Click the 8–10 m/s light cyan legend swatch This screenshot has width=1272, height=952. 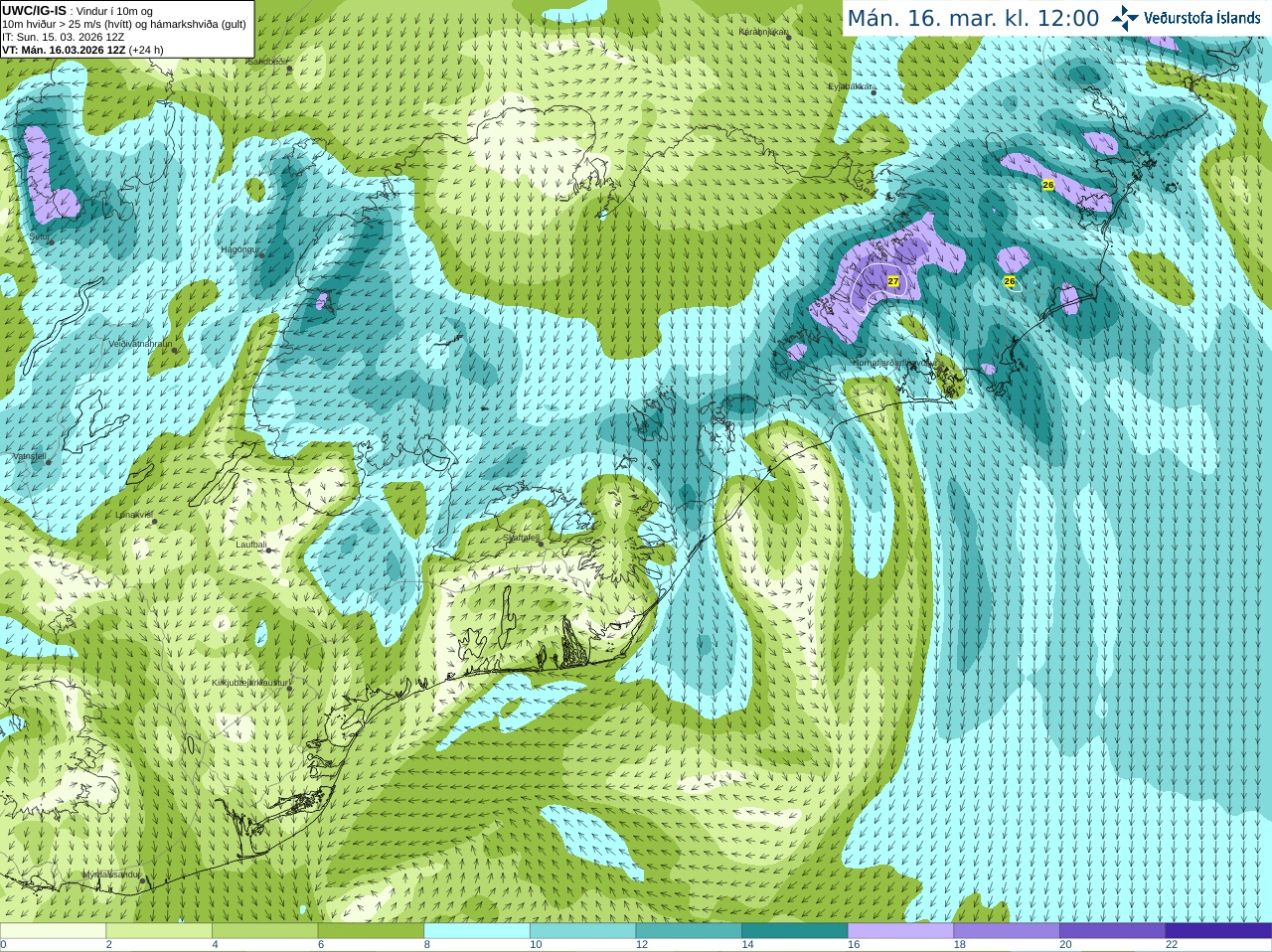[x=477, y=931]
